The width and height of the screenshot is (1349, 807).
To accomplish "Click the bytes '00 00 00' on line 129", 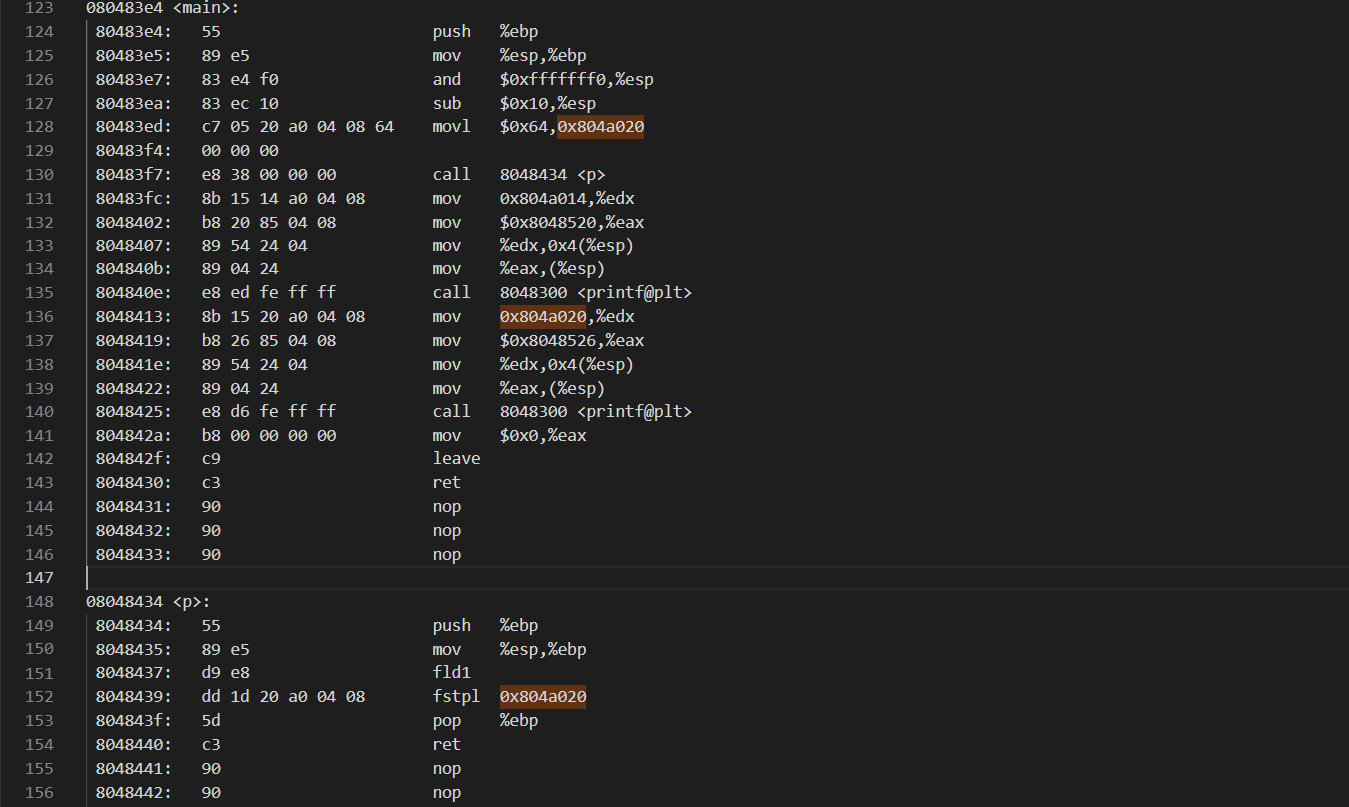I will 240,151.
